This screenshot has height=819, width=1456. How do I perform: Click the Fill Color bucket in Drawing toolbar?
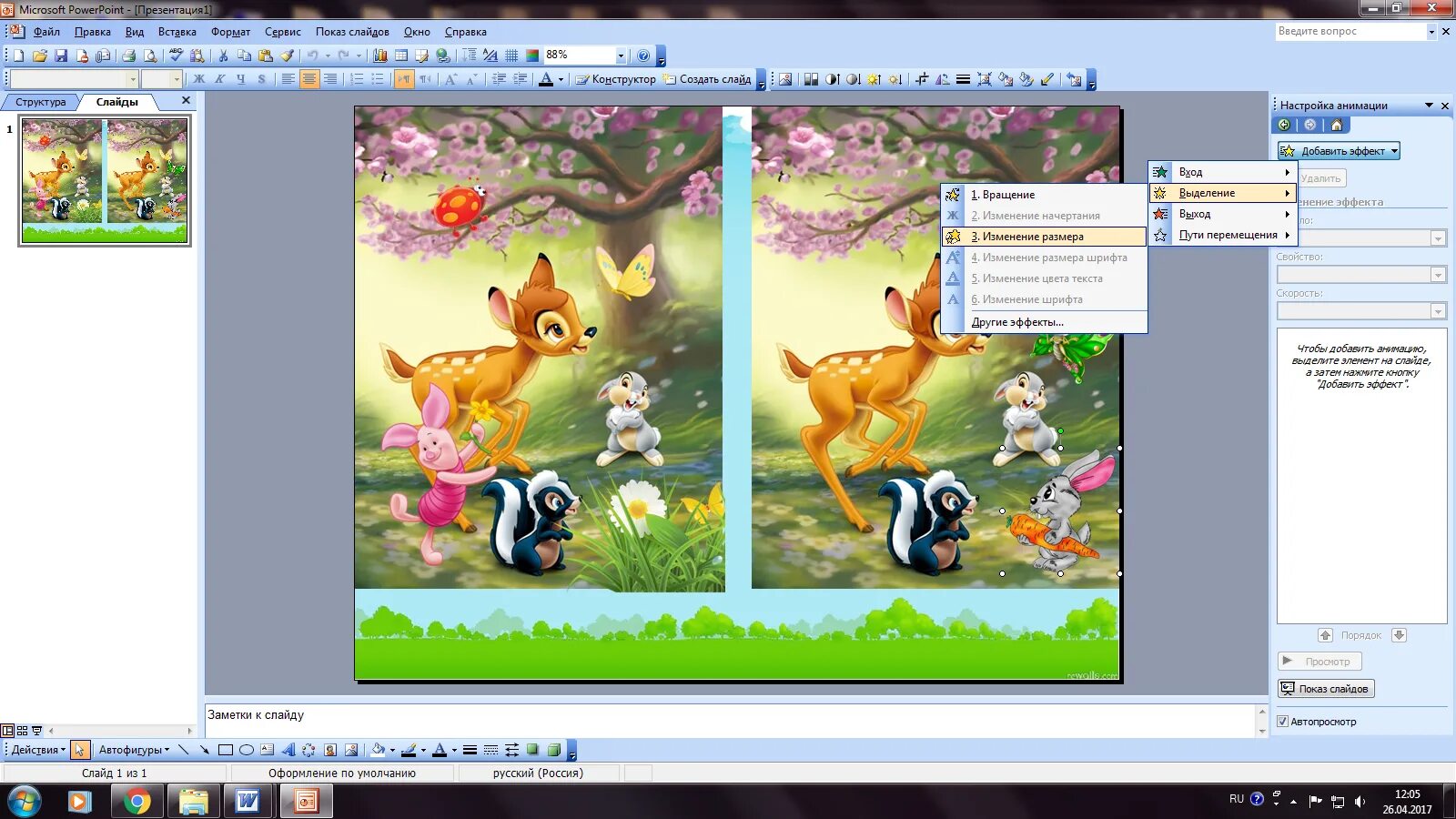click(x=379, y=750)
